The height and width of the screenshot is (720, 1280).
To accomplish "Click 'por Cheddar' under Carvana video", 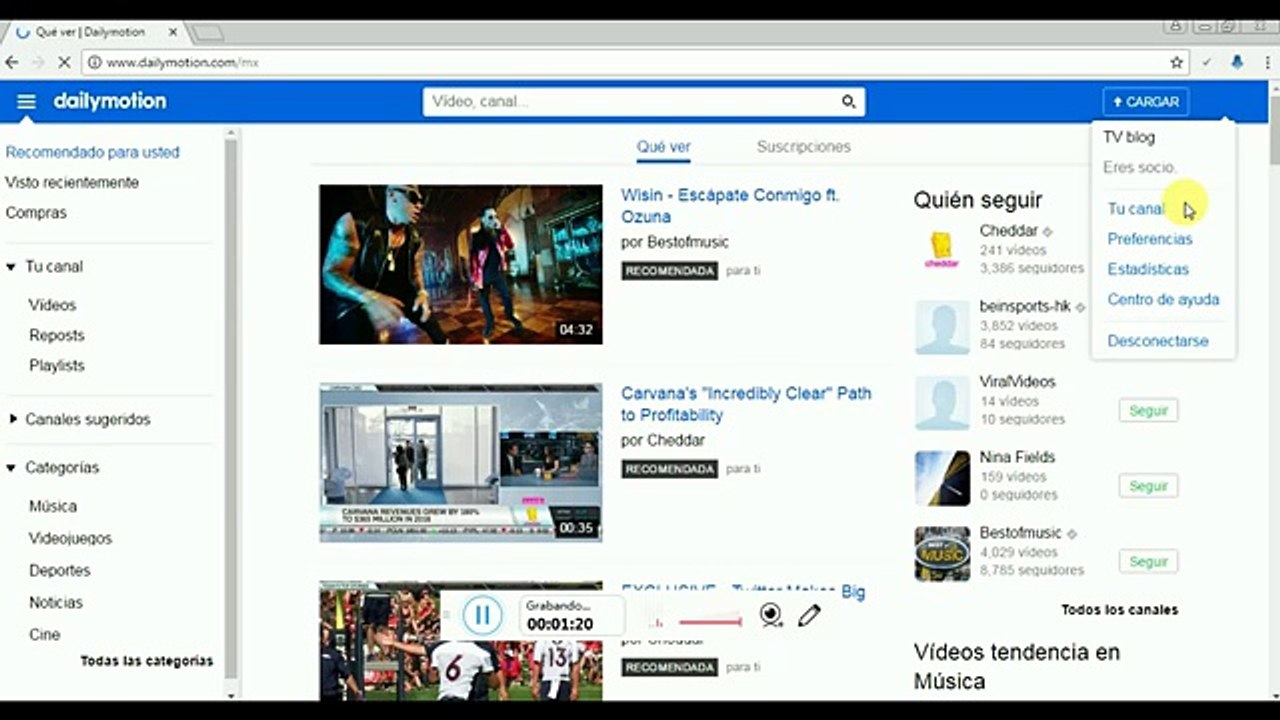I will point(663,440).
